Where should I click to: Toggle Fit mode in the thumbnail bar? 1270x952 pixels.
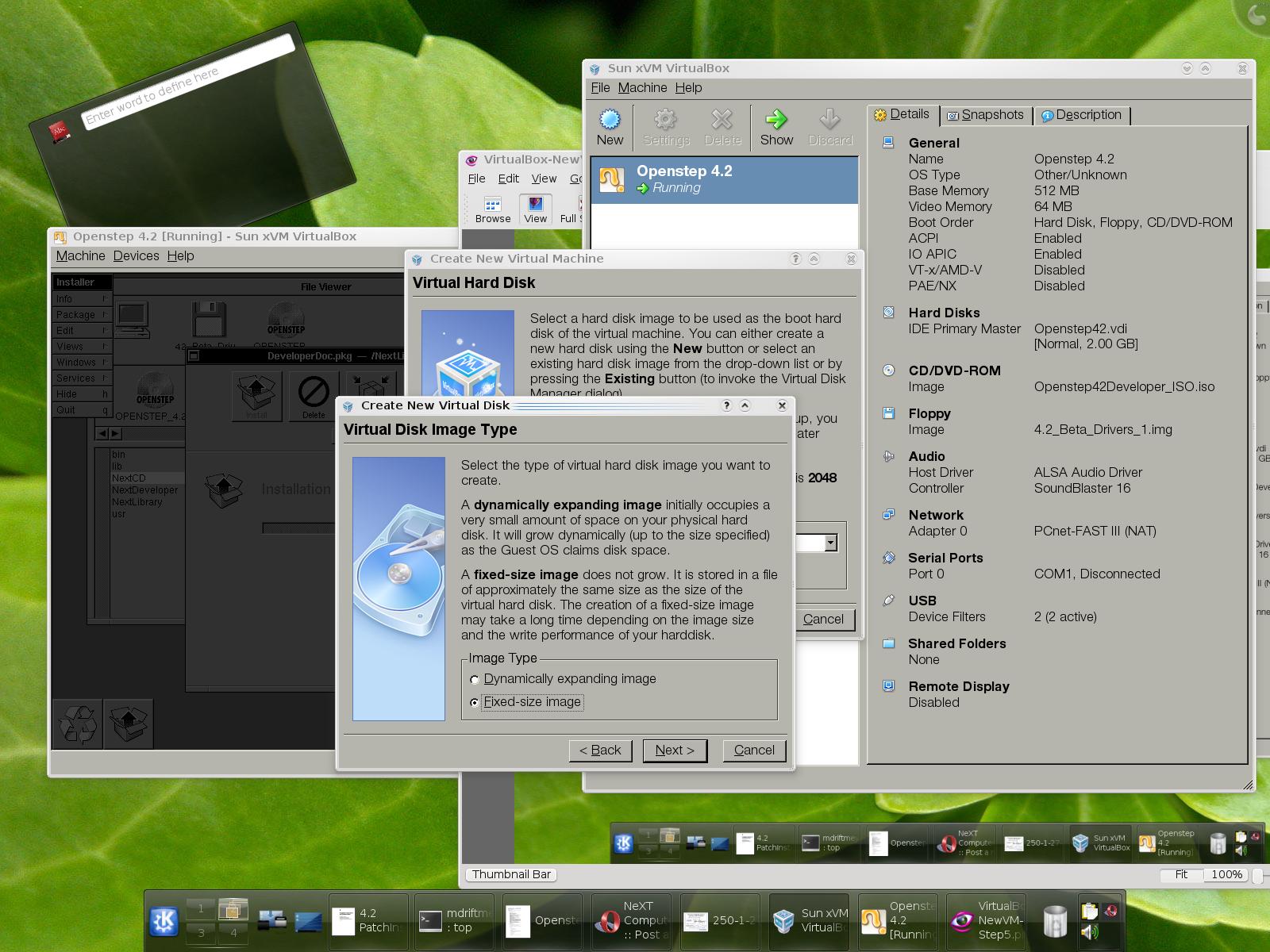[x=1180, y=875]
